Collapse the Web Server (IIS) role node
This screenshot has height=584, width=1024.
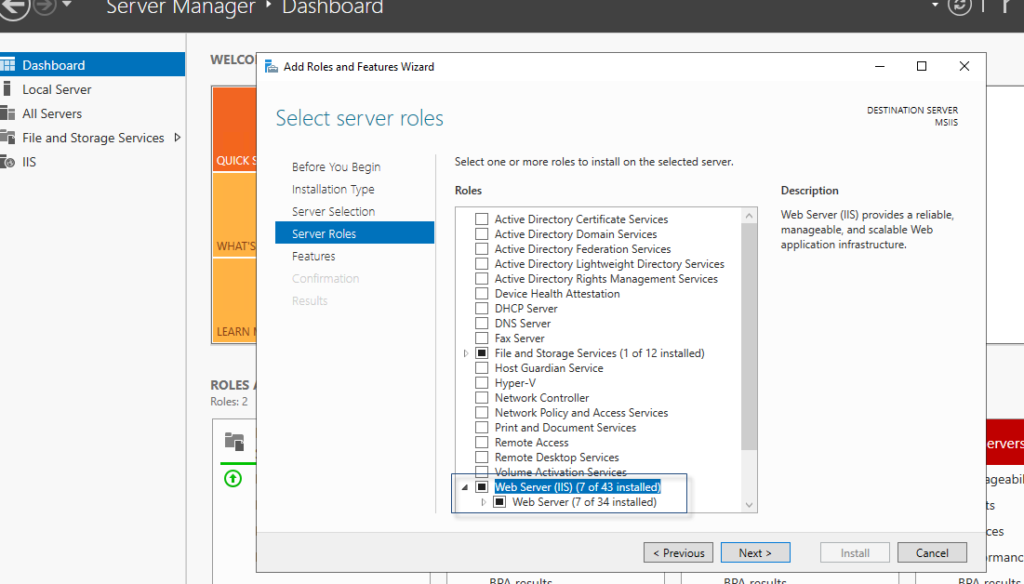465,487
